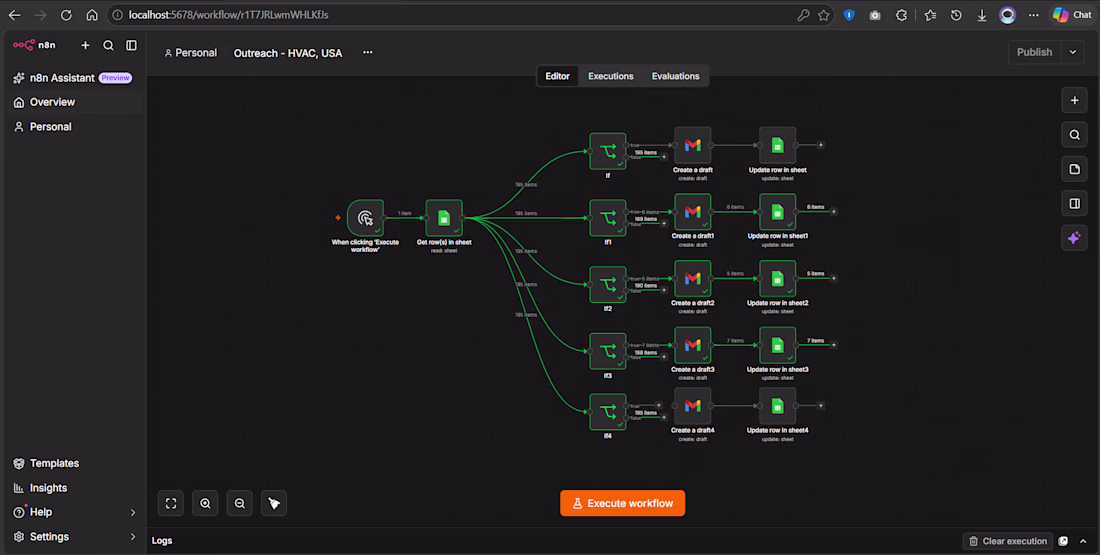Add node with canvas plus button
This screenshot has height=555, width=1100.
pos(1074,100)
